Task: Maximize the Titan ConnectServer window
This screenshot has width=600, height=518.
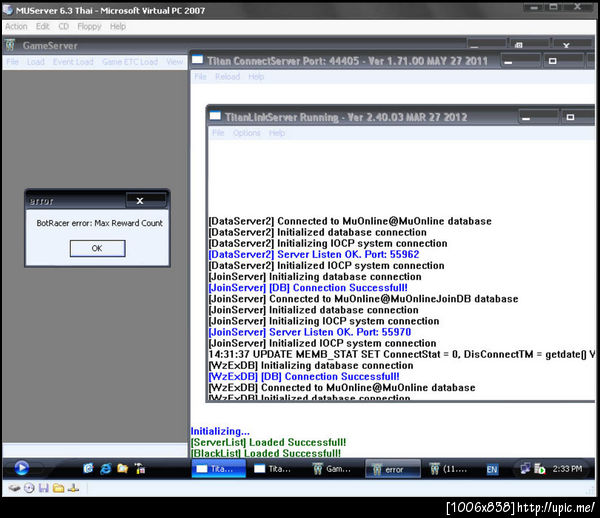Action: click(x=564, y=61)
